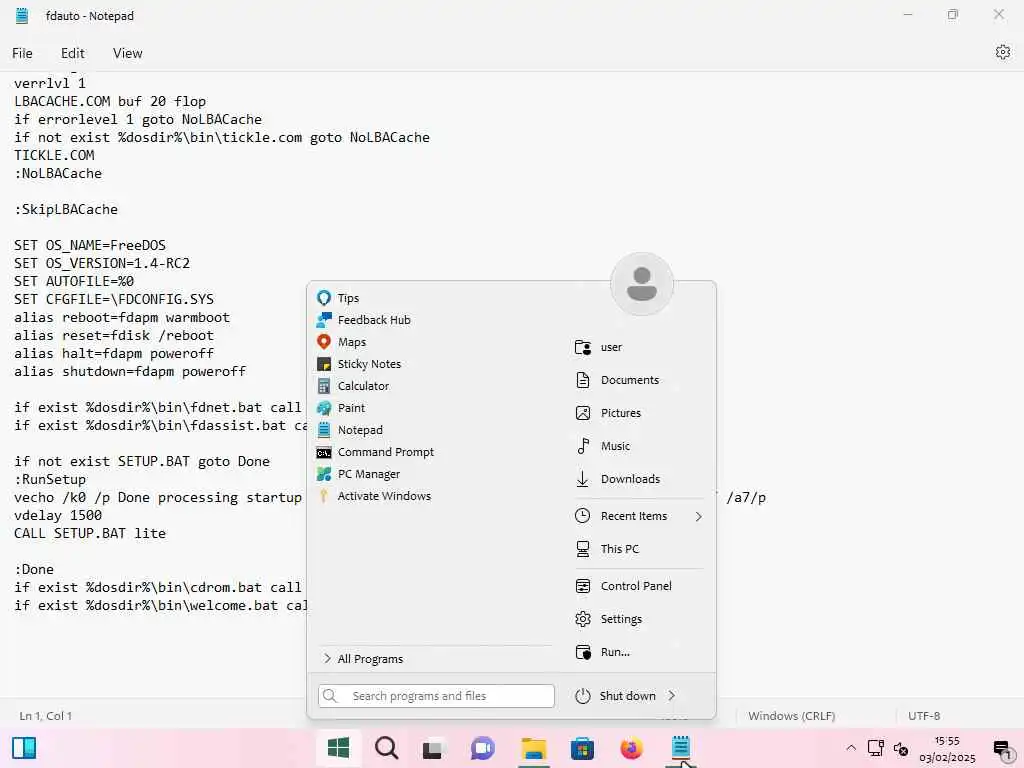
Task: Open Downloads folder
Action: [x=618, y=479]
